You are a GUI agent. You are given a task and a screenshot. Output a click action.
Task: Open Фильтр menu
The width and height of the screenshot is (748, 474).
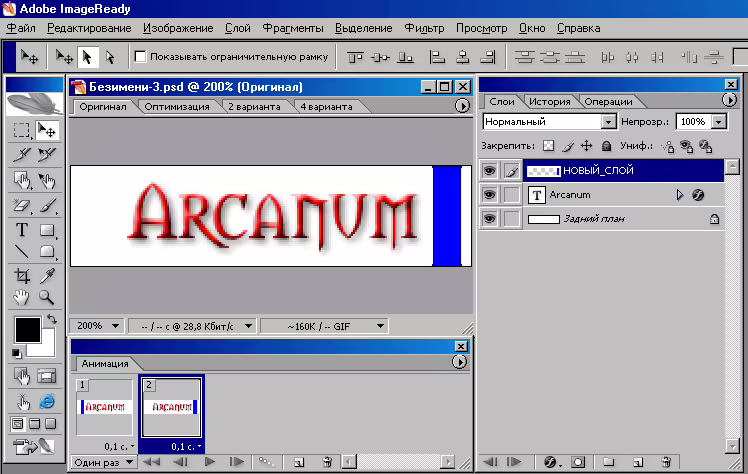click(x=424, y=28)
